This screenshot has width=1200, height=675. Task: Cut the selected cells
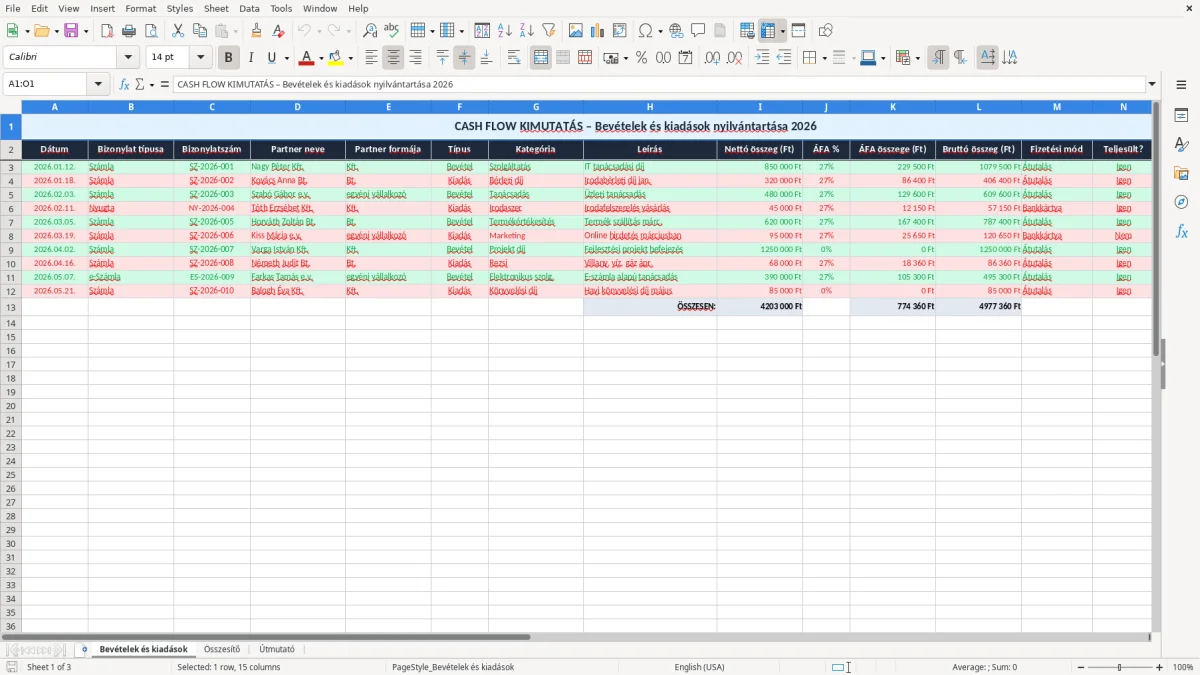tap(178, 31)
